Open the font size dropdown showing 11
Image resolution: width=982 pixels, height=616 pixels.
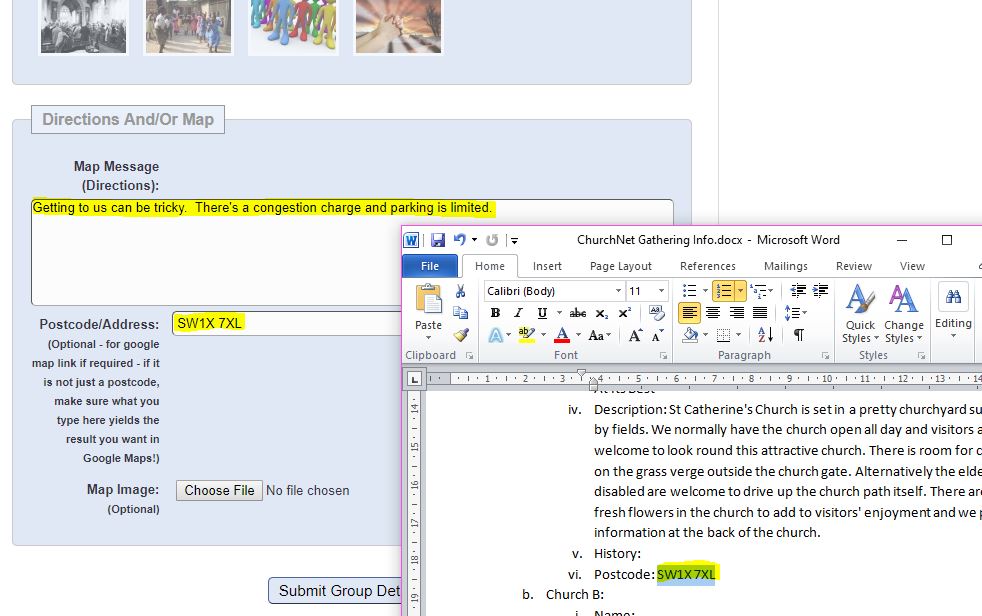pos(661,291)
